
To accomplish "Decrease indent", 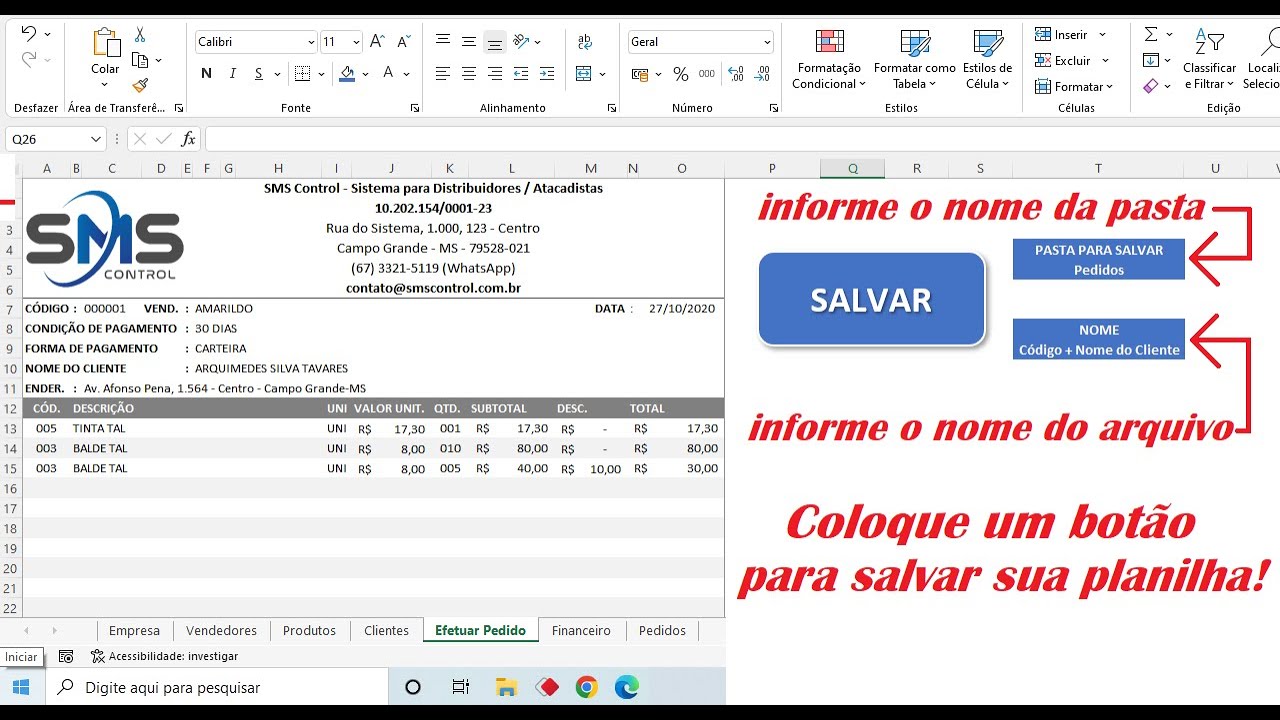I will [x=521, y=73].
